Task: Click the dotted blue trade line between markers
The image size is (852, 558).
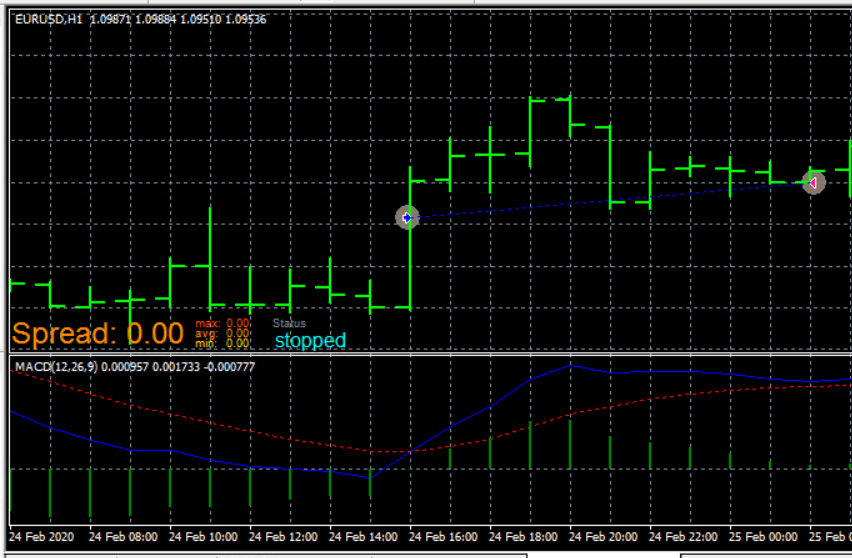Action: click(x=610, y=200)
